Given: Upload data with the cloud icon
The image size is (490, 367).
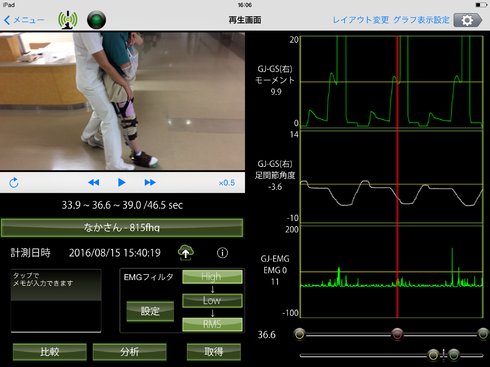Looking at the screenshot, I should coord(186,252).
